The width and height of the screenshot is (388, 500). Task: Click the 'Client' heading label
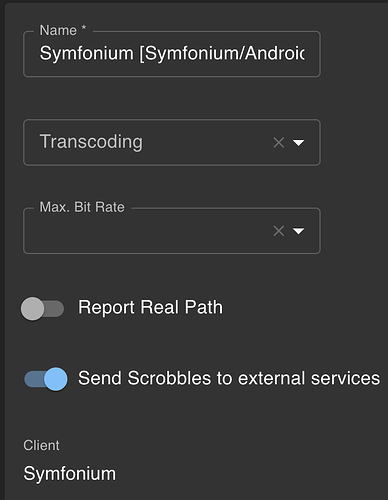point(41,445)
